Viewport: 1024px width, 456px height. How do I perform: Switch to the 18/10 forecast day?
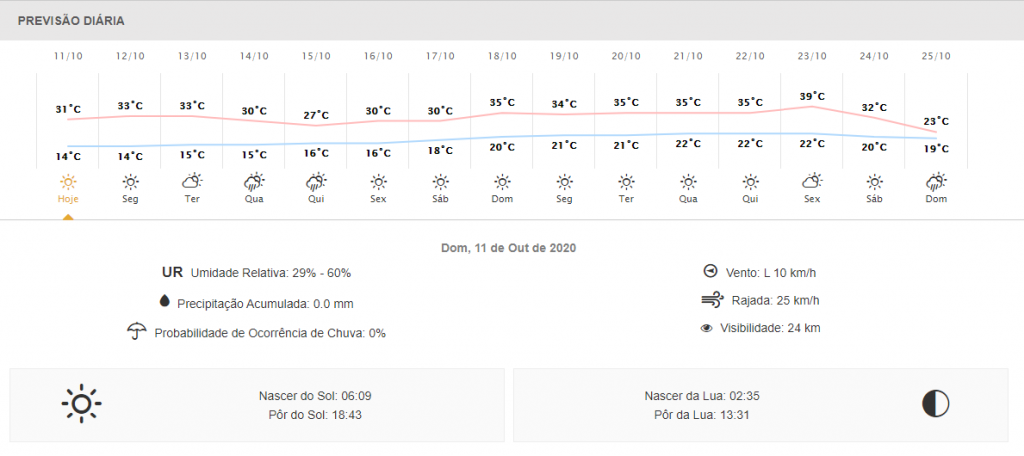pyautogui.click(x=502, y=56)
